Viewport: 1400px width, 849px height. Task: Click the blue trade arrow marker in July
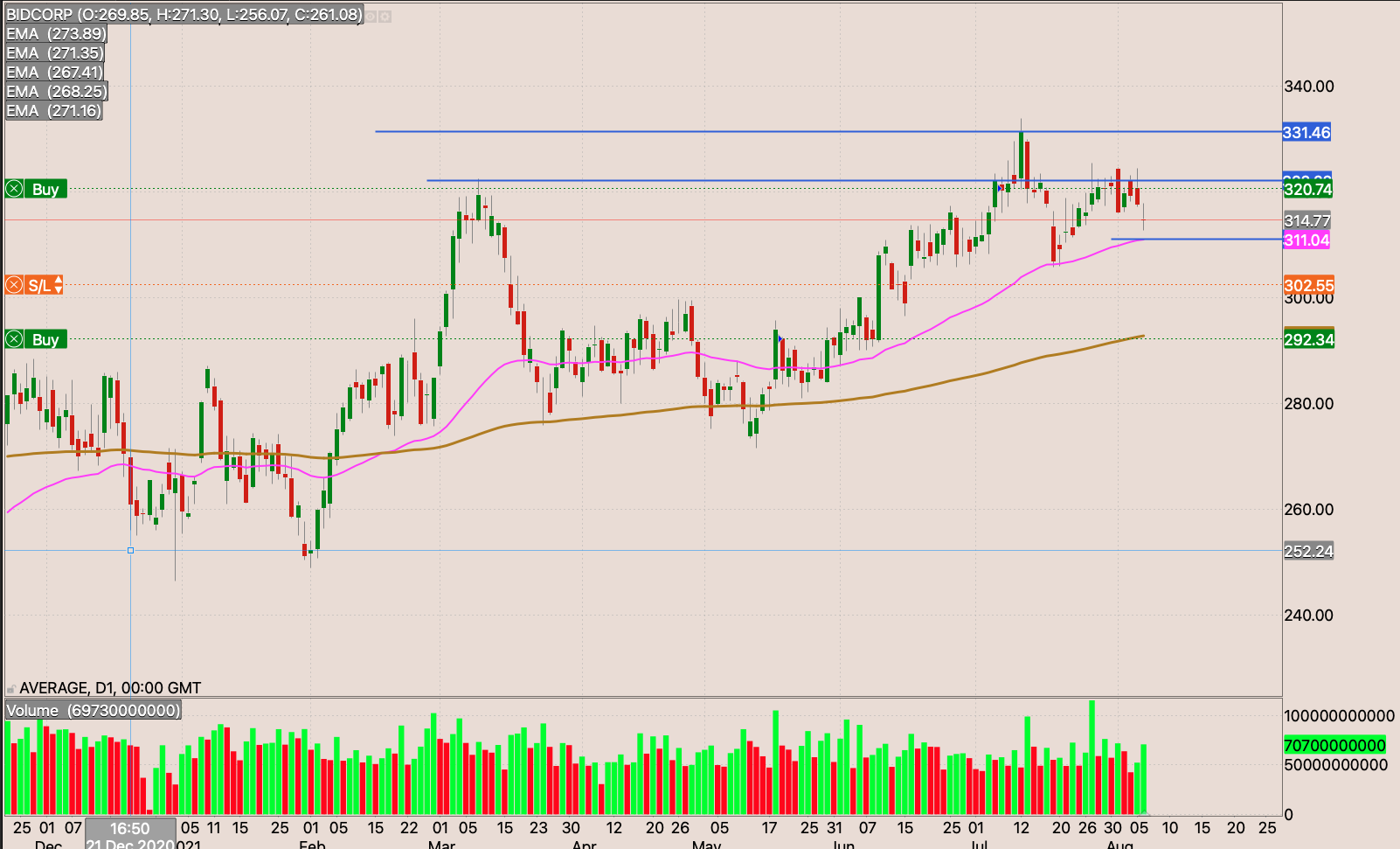tap(1000, 188)
